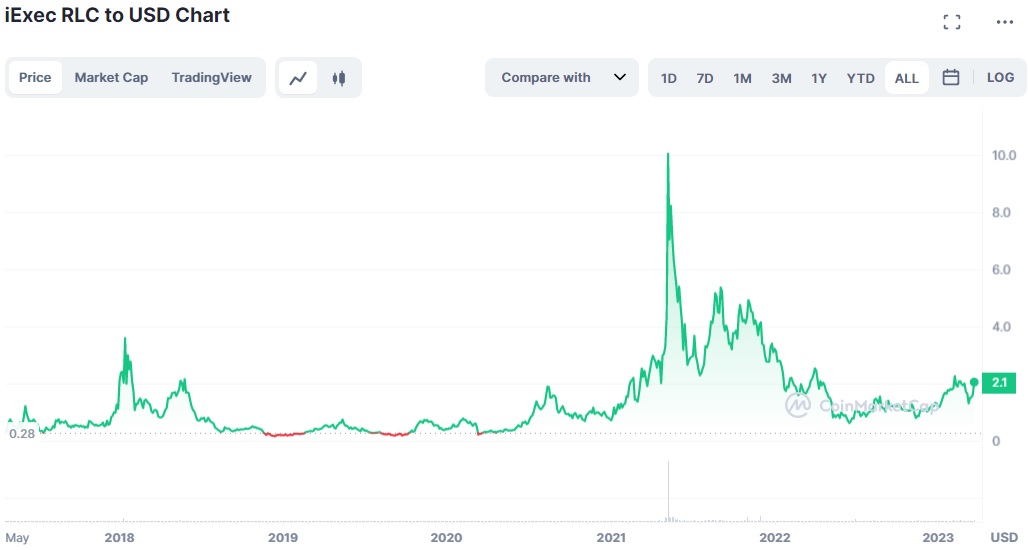The width and height of the screenshot is (1028, 550).
Task: Set chart range to 1M
Action: tap(742, 79)
